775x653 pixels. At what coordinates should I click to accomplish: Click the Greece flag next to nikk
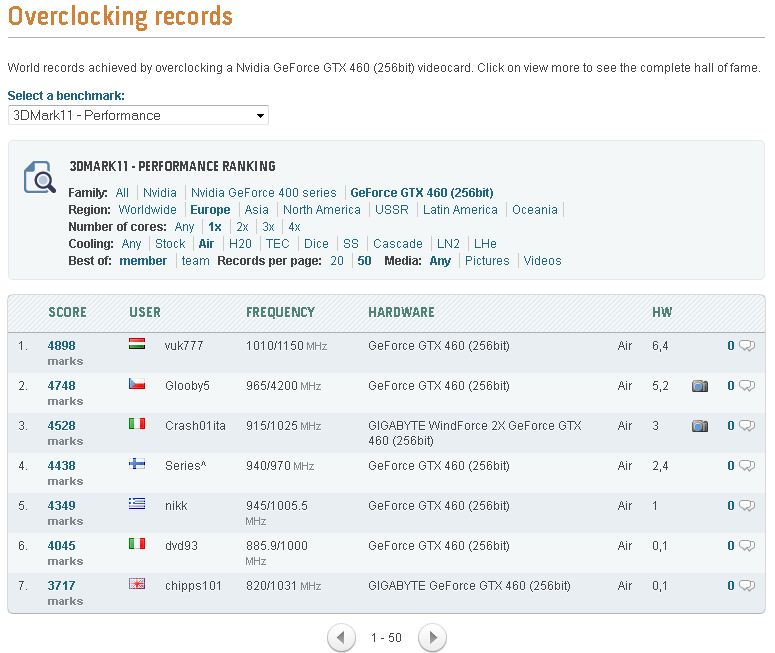[137, 504]
